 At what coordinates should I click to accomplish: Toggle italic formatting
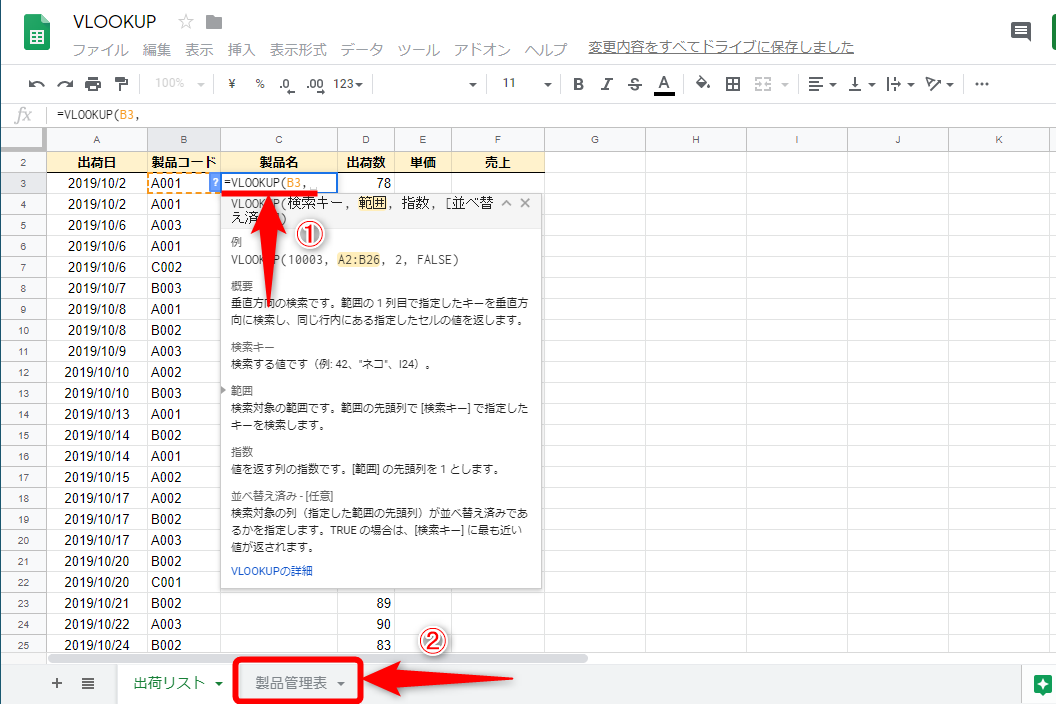[605, 84]
